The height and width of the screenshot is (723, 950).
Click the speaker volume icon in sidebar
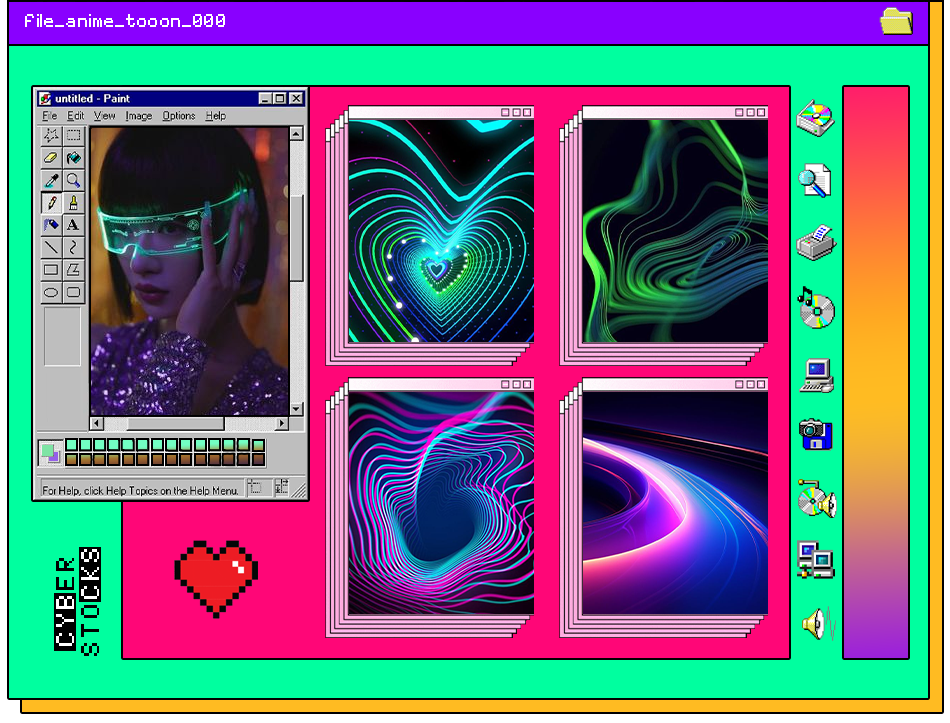point(819,623)
